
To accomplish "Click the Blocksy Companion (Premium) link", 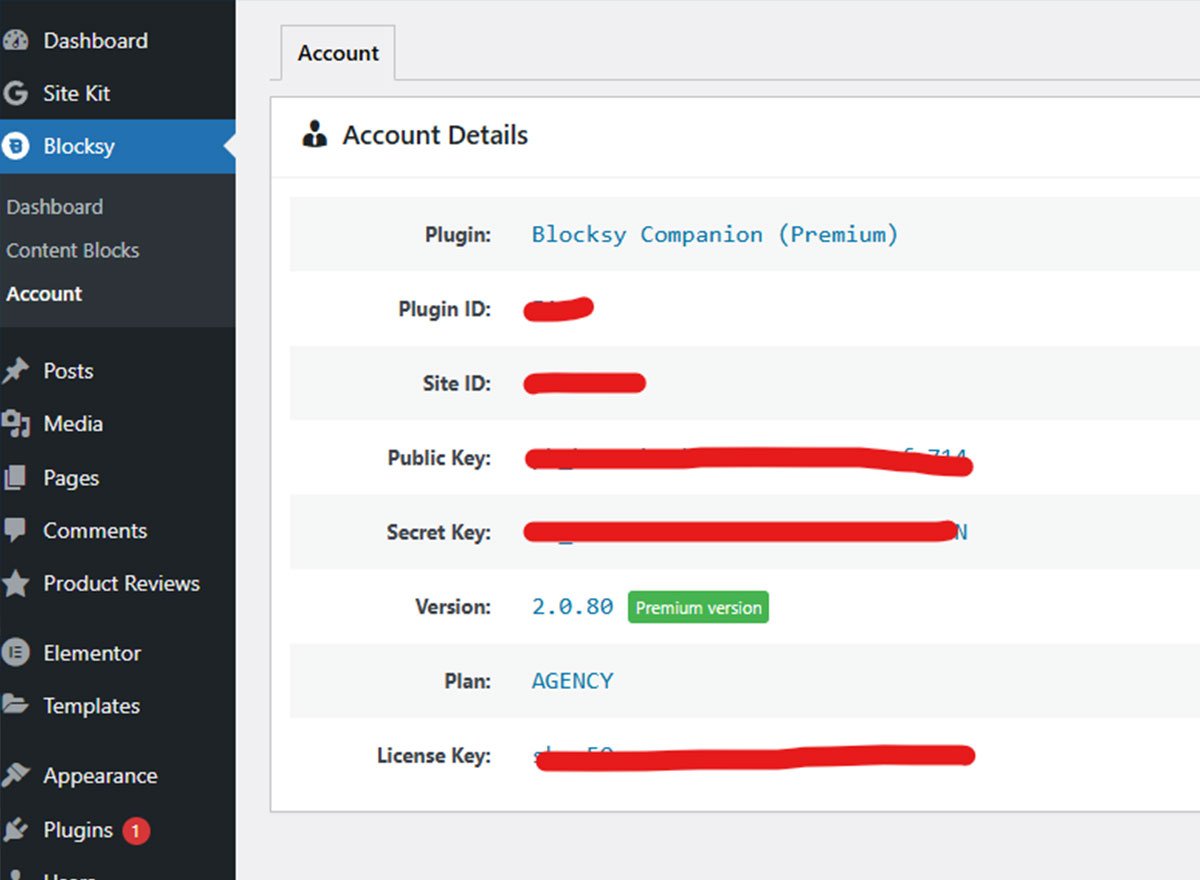I will (x=714, y=235).
